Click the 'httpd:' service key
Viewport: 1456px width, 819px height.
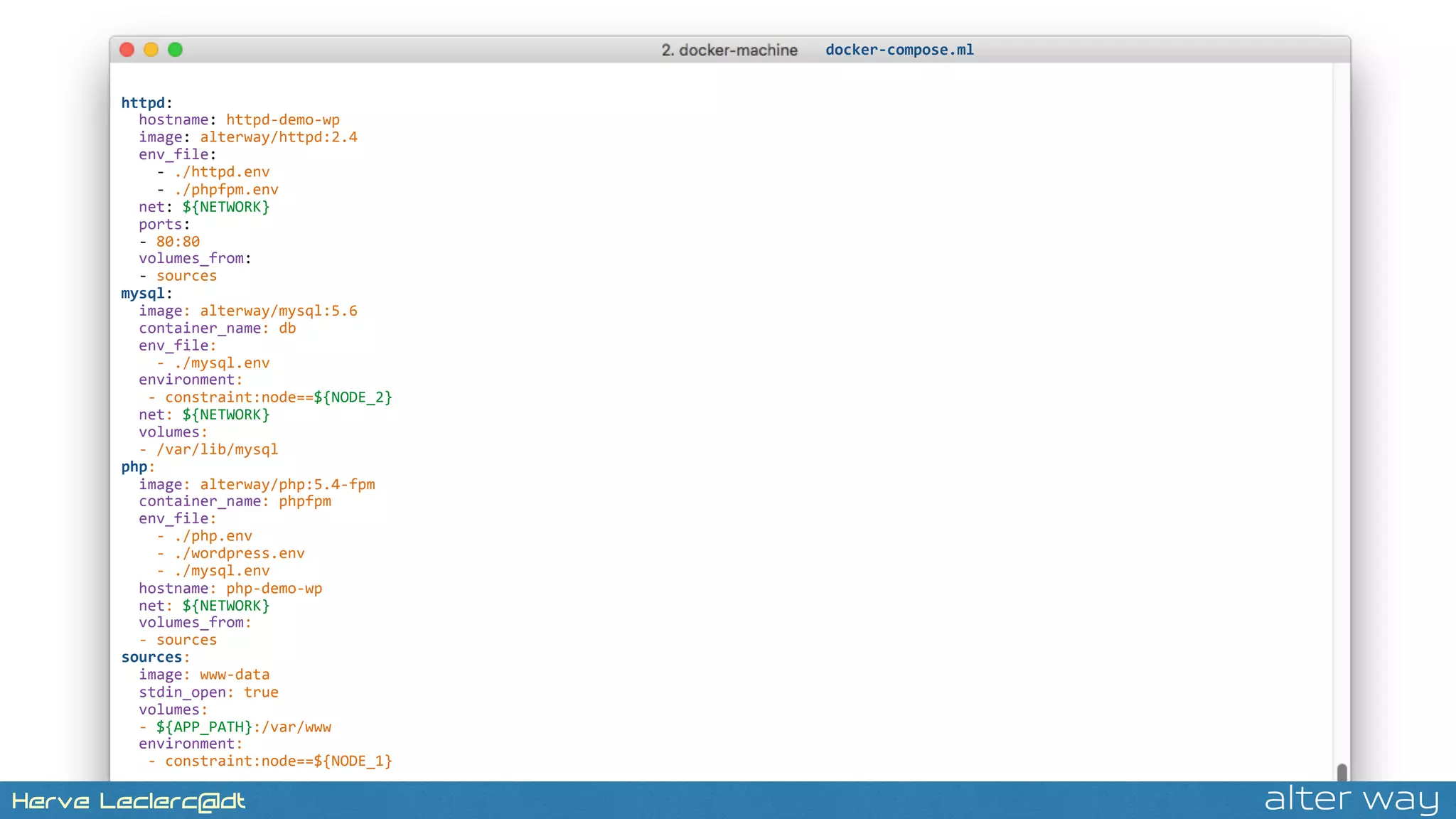tap(146, 102)
